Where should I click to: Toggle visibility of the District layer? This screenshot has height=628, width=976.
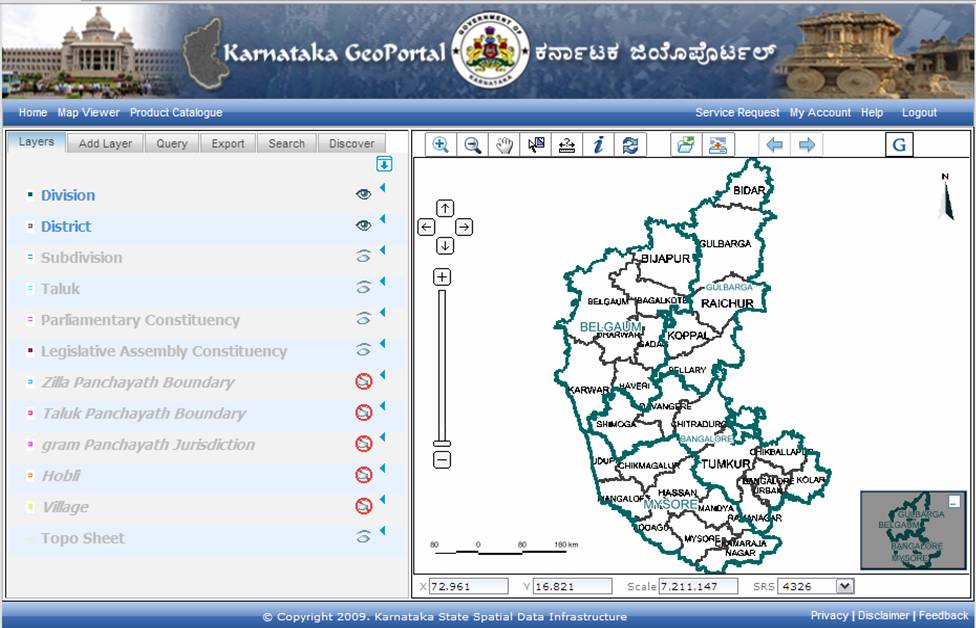pyautogui.click(x=364, y=227)
